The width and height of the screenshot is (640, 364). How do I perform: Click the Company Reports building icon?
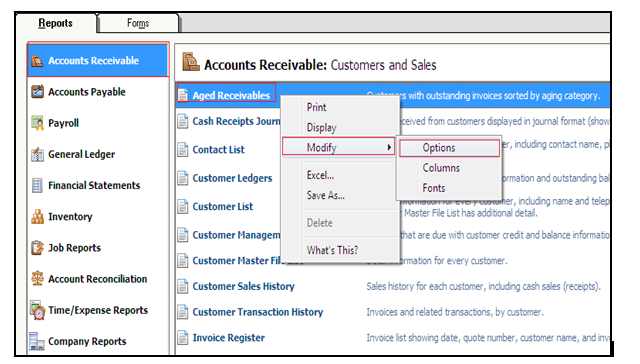tap(37, 341)
